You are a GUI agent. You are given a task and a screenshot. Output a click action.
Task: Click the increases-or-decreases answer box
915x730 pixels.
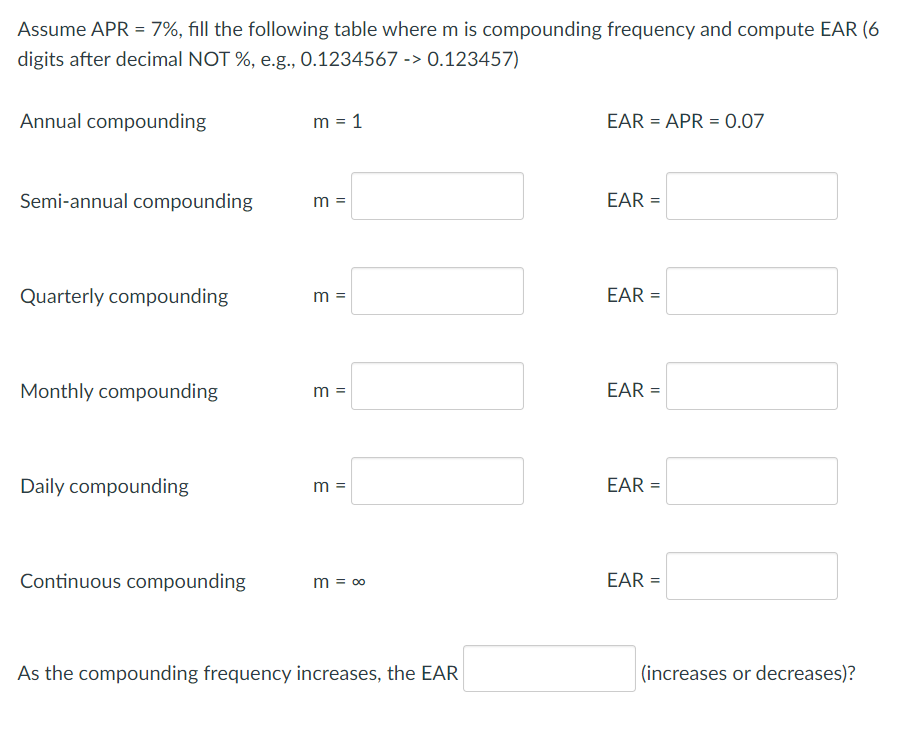point(548,668)
